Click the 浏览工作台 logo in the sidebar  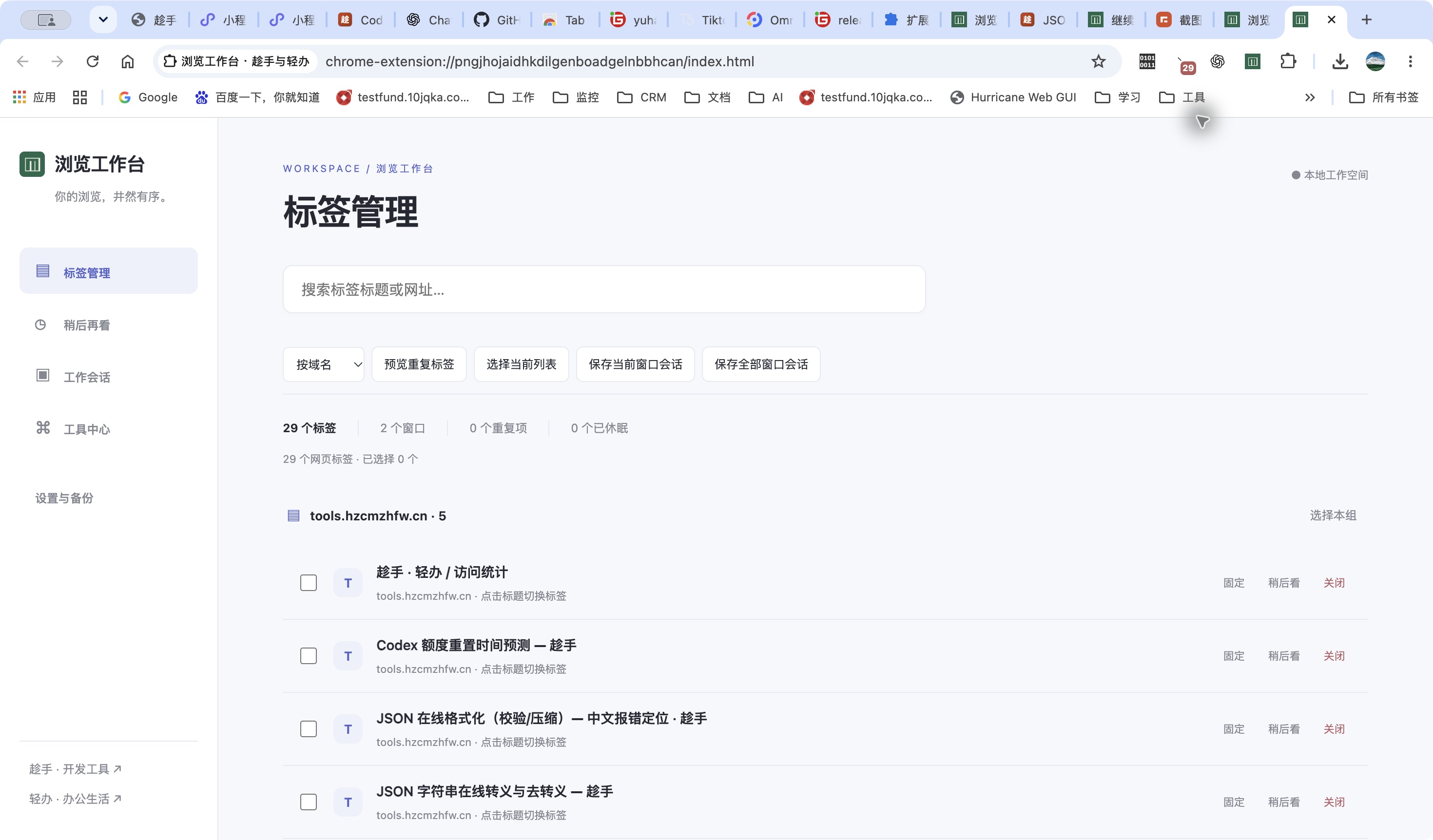click(32, 164)
